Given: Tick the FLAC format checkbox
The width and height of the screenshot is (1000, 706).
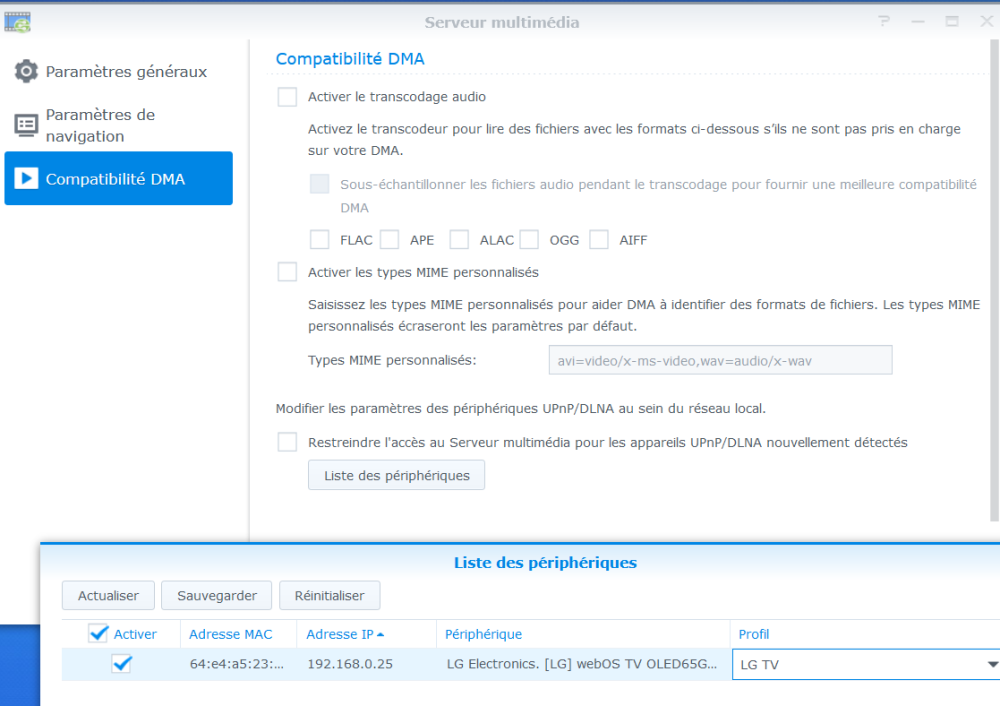Looking at the screenshot, I should 320,240.
